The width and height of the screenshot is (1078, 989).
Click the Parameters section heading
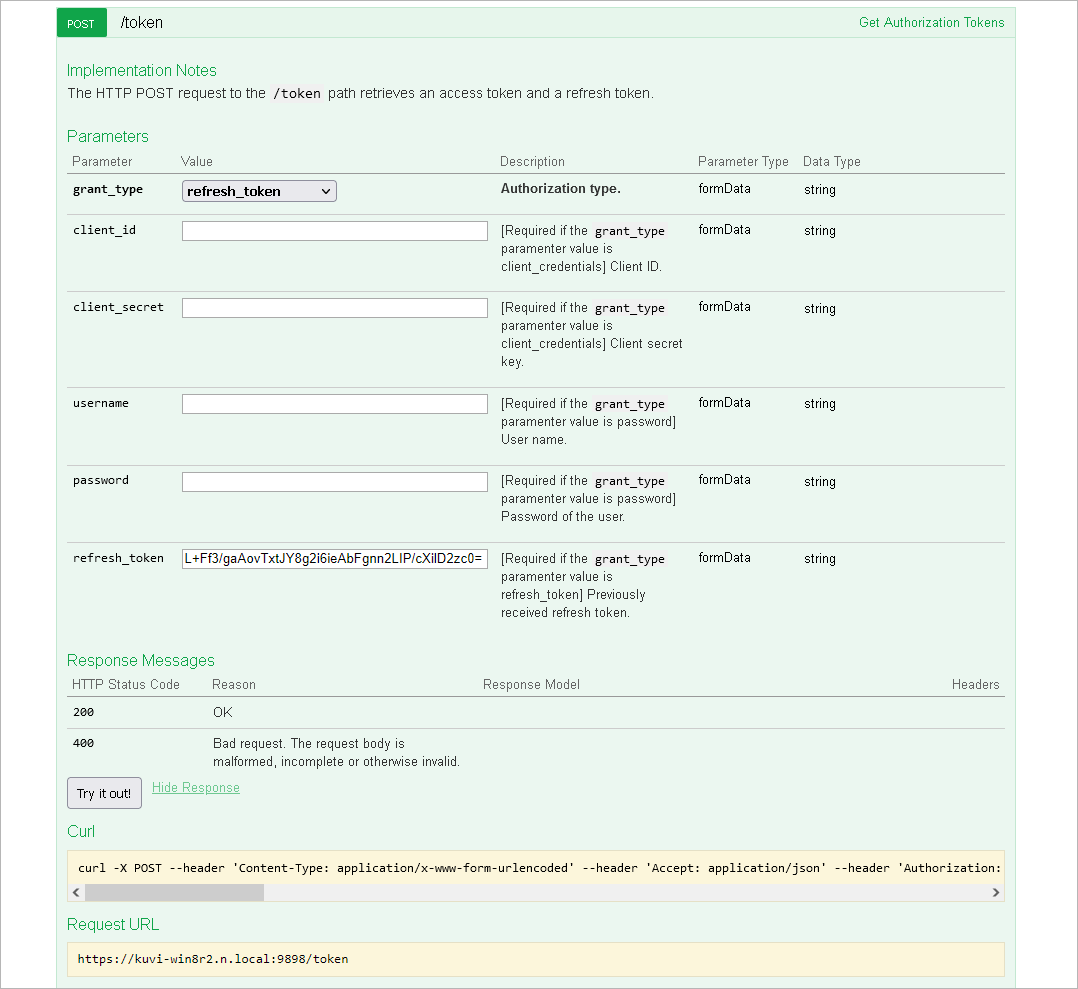tap(108, 137)
